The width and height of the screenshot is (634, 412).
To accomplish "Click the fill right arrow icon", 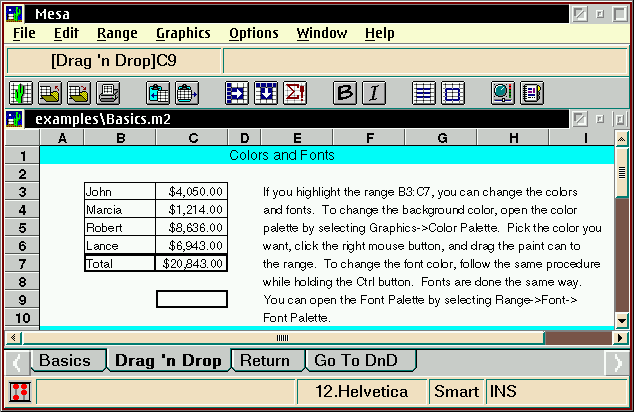I will coord(237,94).
